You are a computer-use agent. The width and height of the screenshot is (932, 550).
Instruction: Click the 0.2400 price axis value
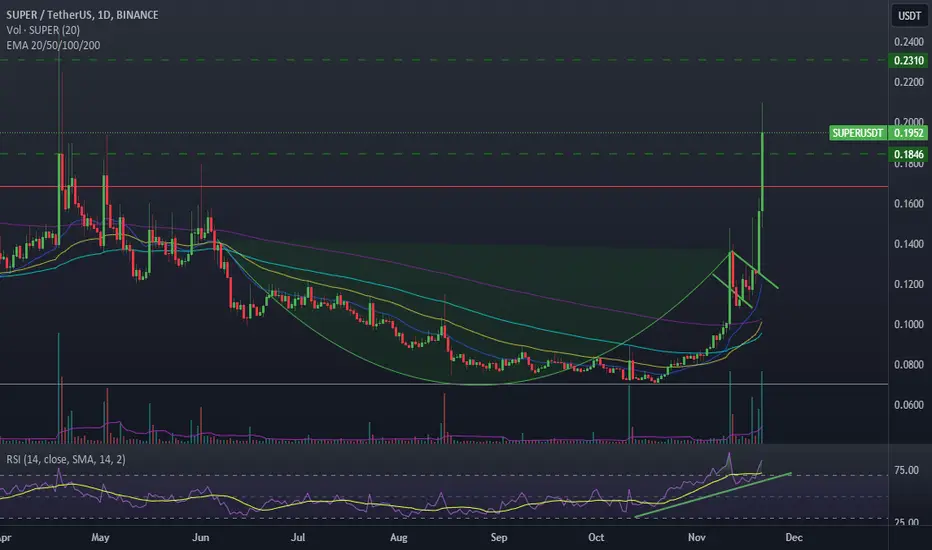point(909,42)
